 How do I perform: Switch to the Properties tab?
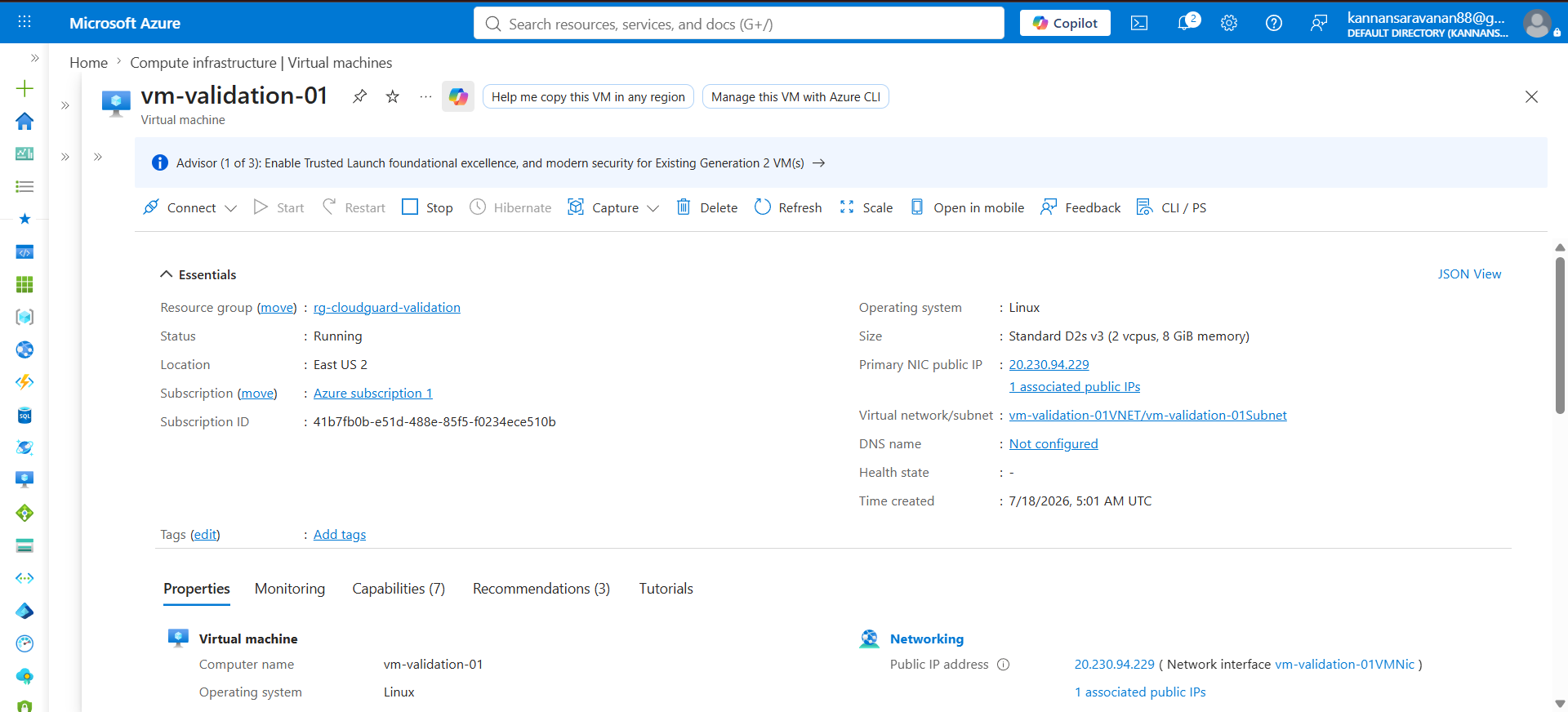coord(197,589)
